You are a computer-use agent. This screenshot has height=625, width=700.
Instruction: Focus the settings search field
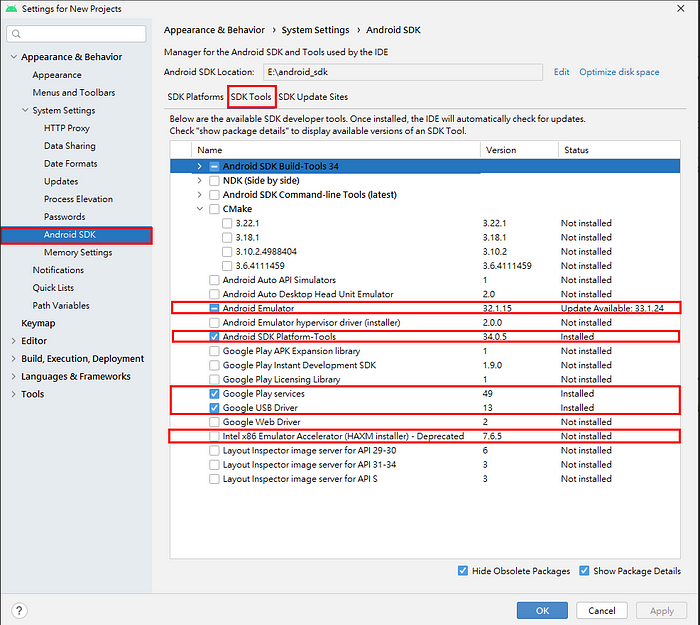(76, 34)
